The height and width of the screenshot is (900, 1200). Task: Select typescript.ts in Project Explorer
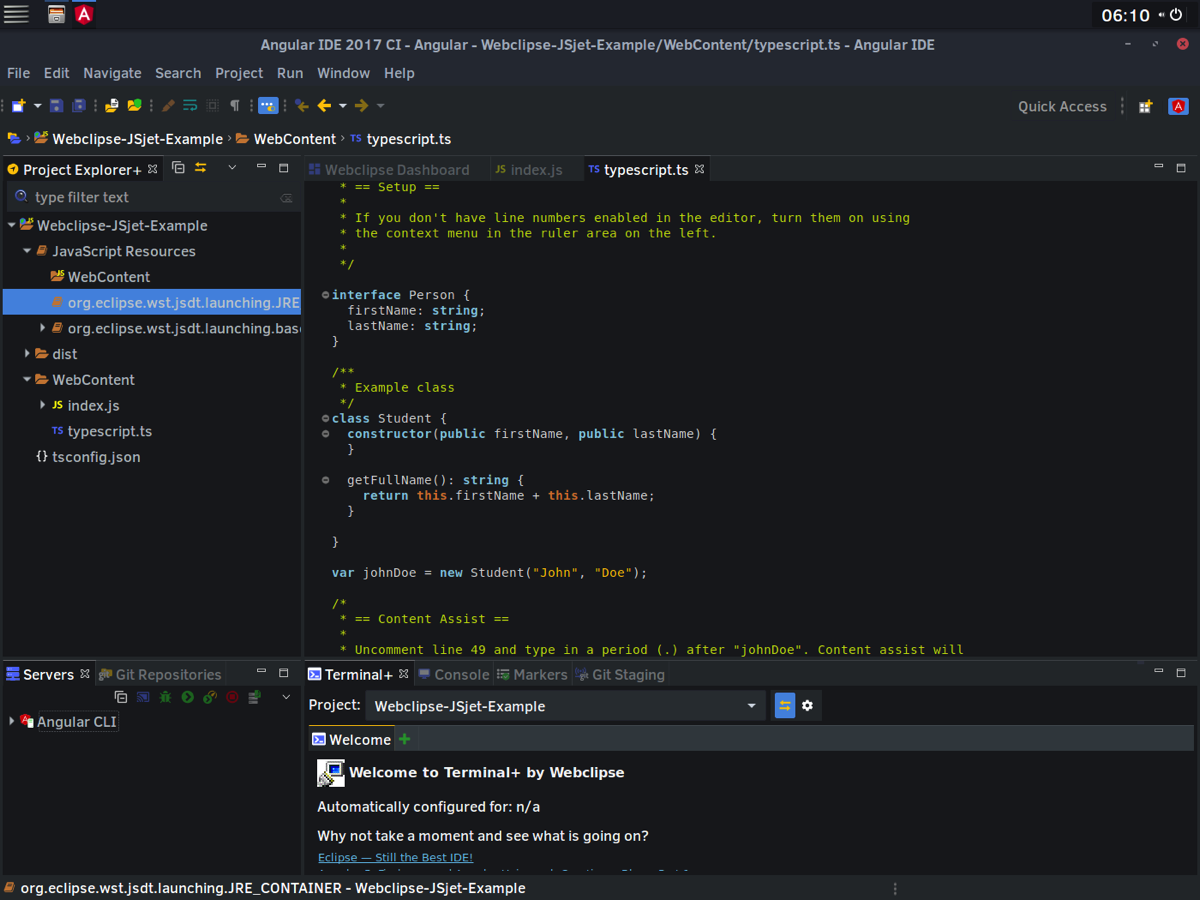point(109,431)
